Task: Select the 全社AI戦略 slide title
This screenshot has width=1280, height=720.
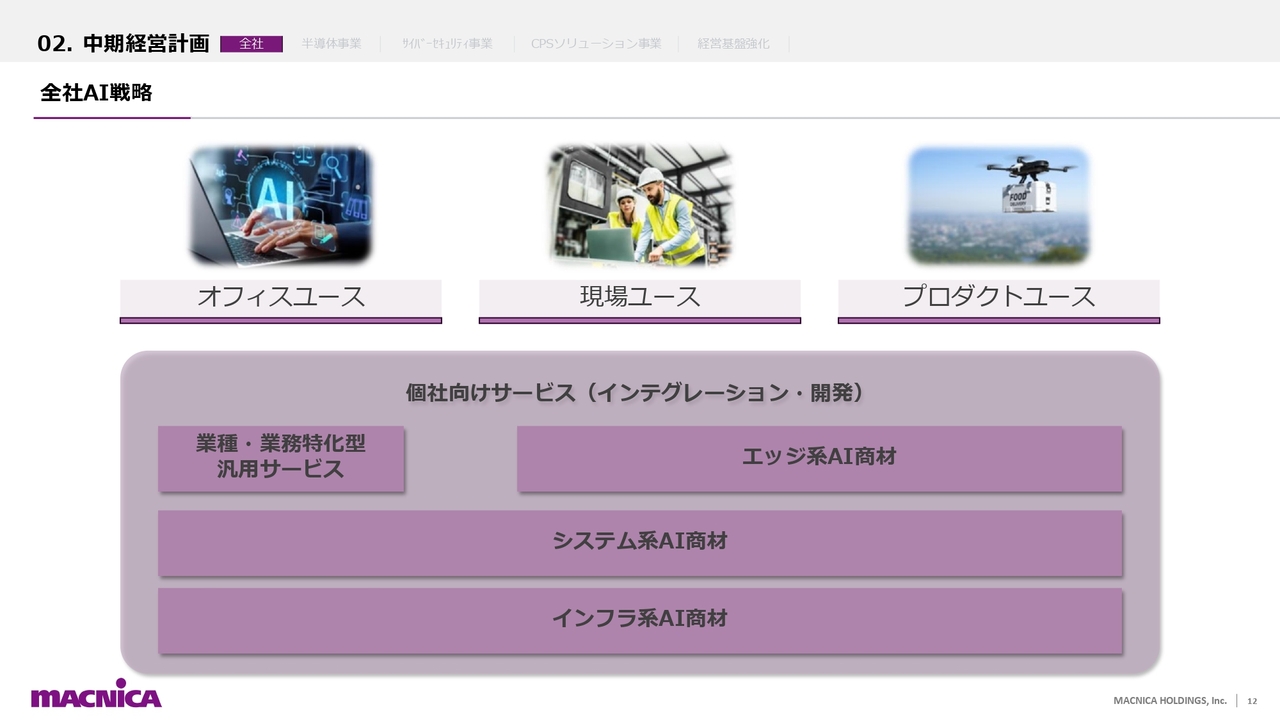Action: coord(96,93)
